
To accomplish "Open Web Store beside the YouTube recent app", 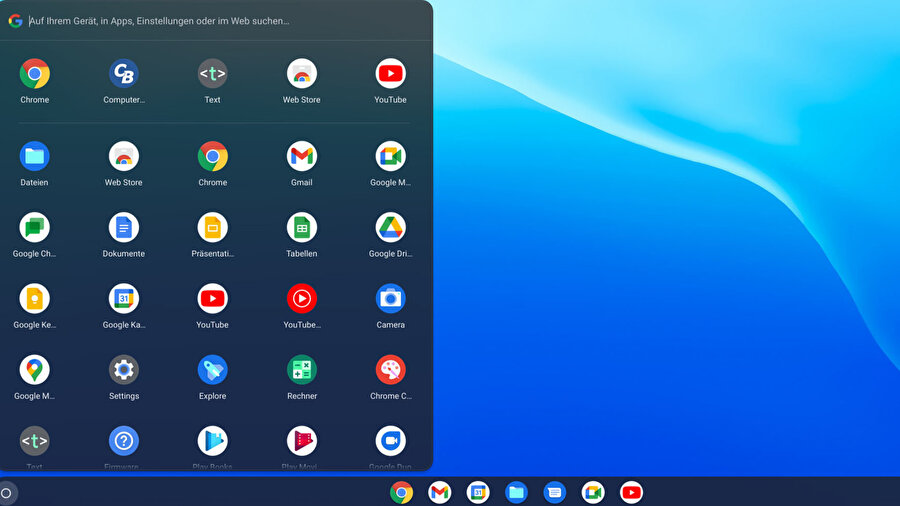I will point(301,73).
